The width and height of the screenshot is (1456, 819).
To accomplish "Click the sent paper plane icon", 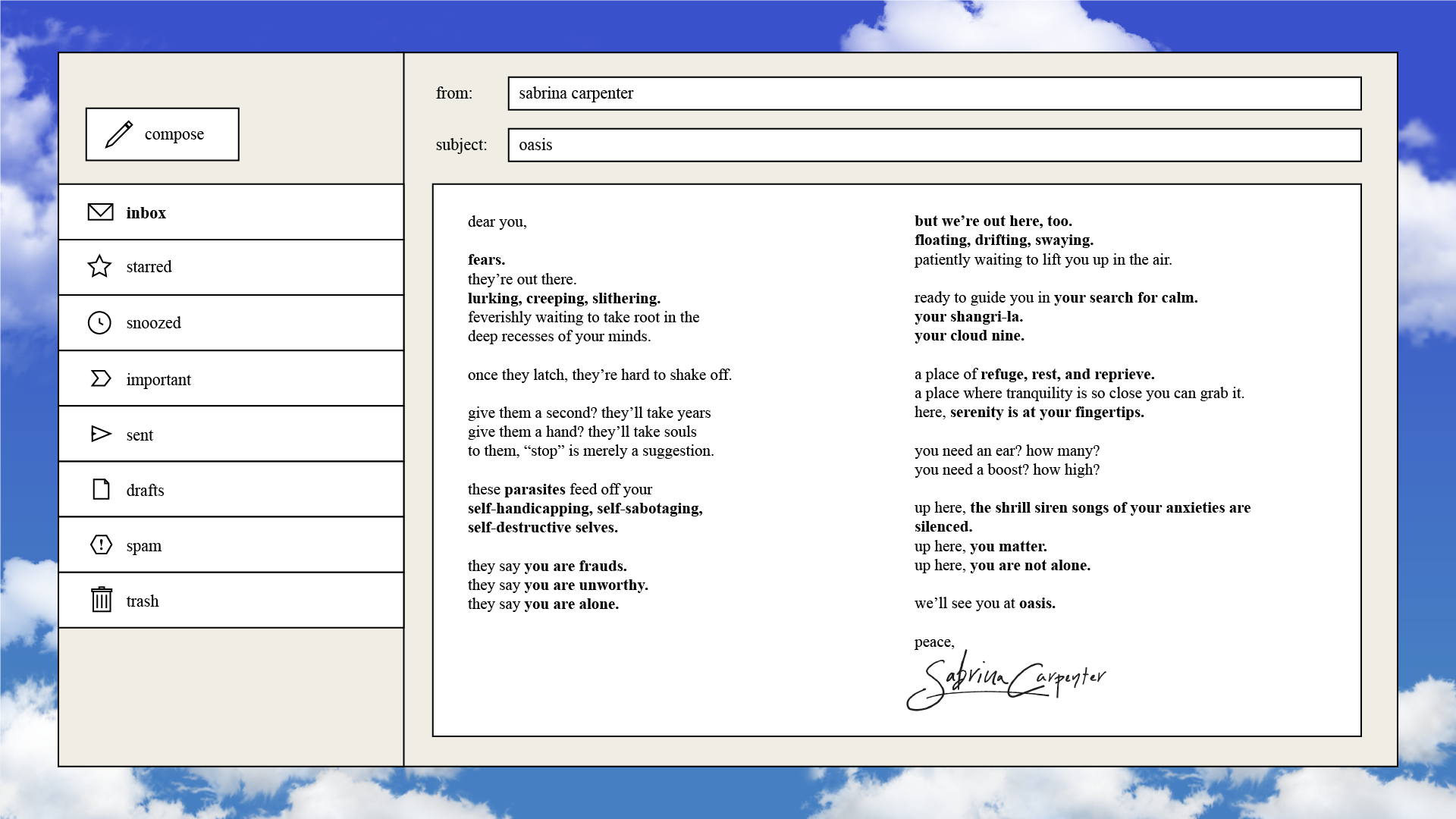I will point(101,434).
